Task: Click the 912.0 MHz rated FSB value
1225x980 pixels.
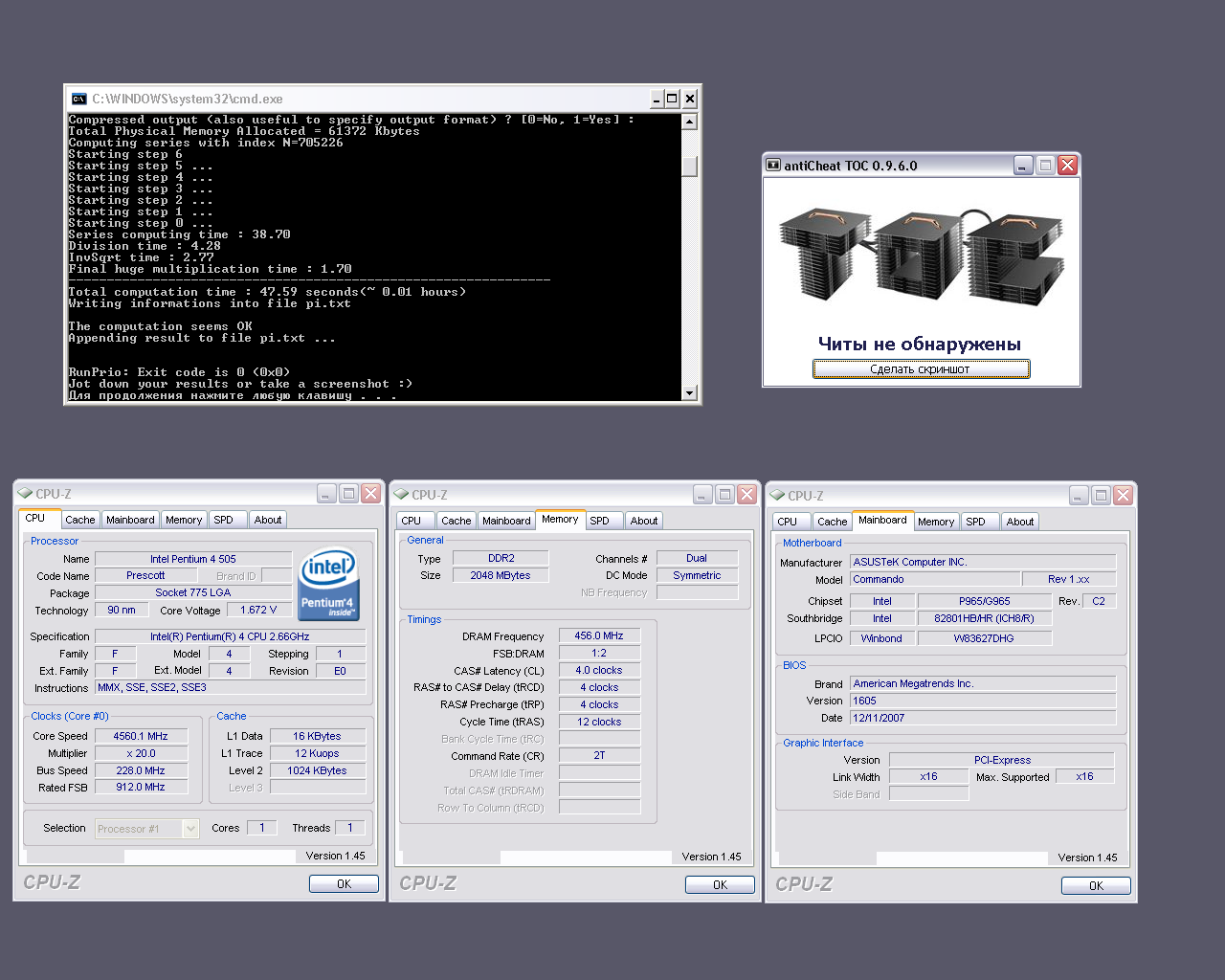Action: pos(141,788)
